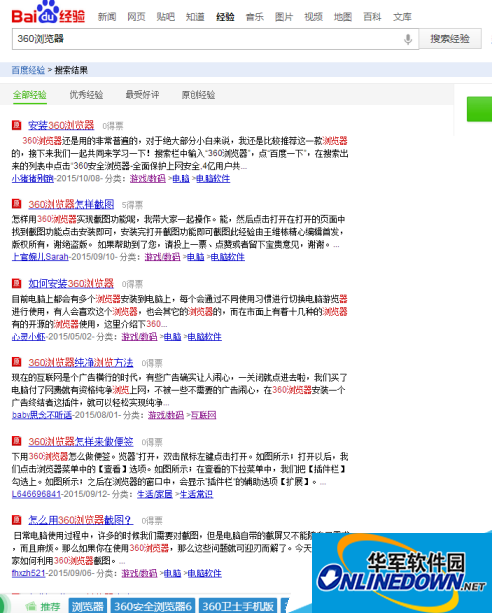
Task: Open 地图 in top navigation
Action: [343, 17]
